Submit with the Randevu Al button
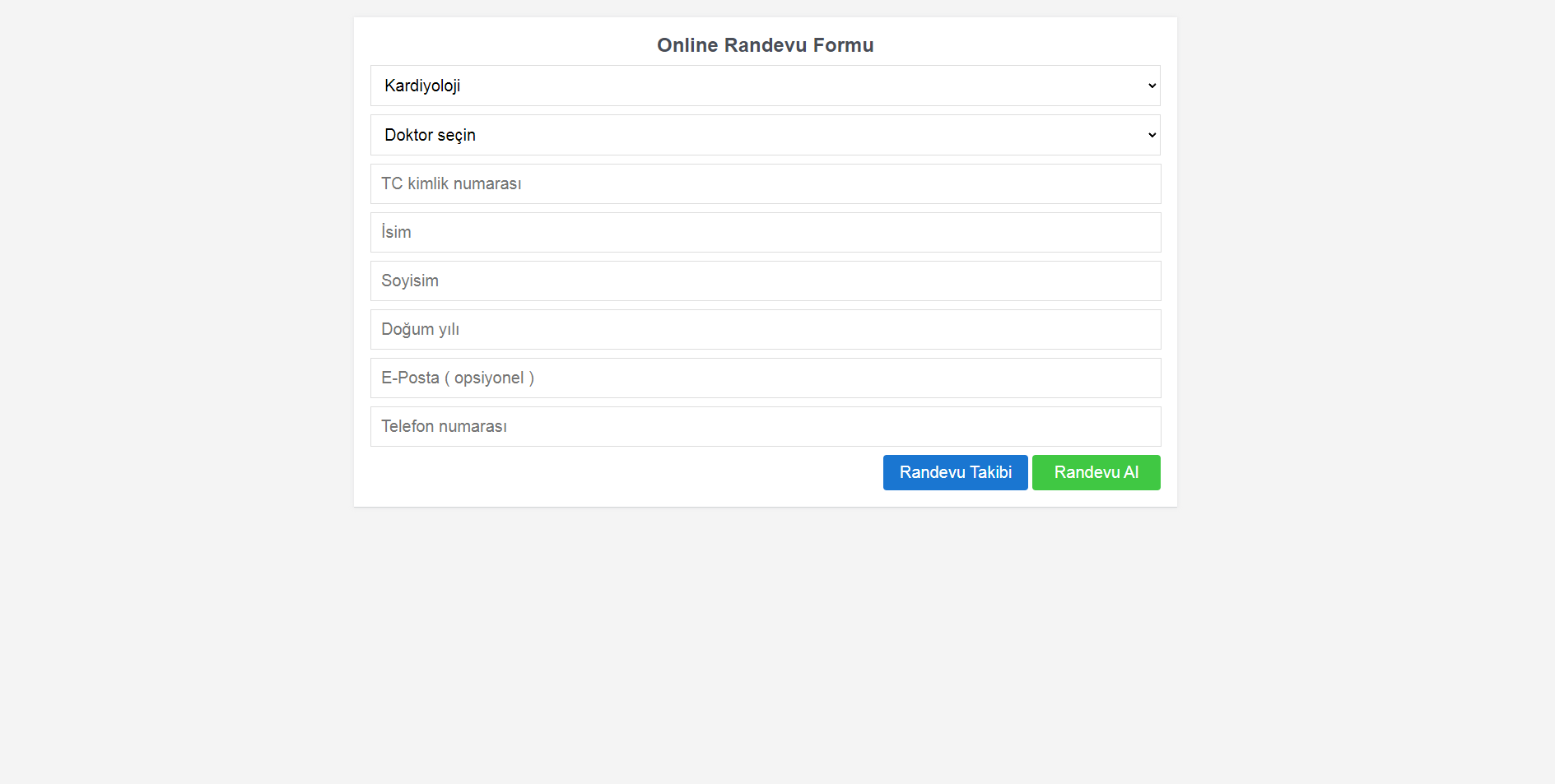This screenshot has width=1555, height=784. 1096,472
